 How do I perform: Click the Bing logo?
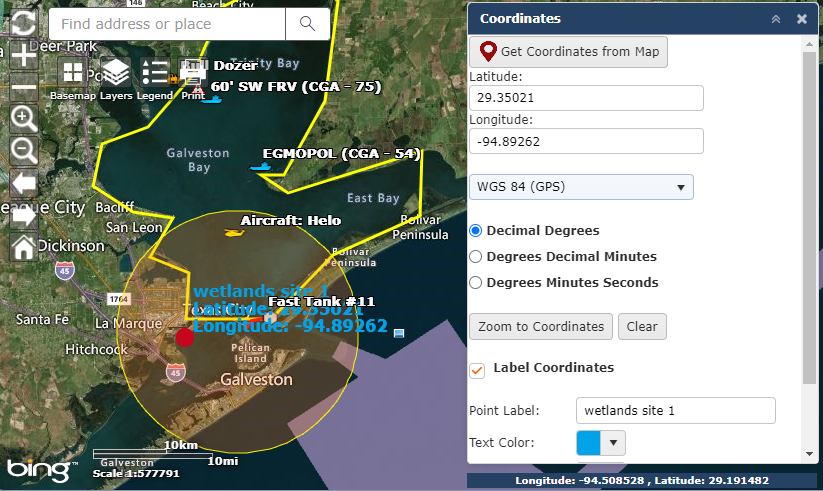coord(41,469)
